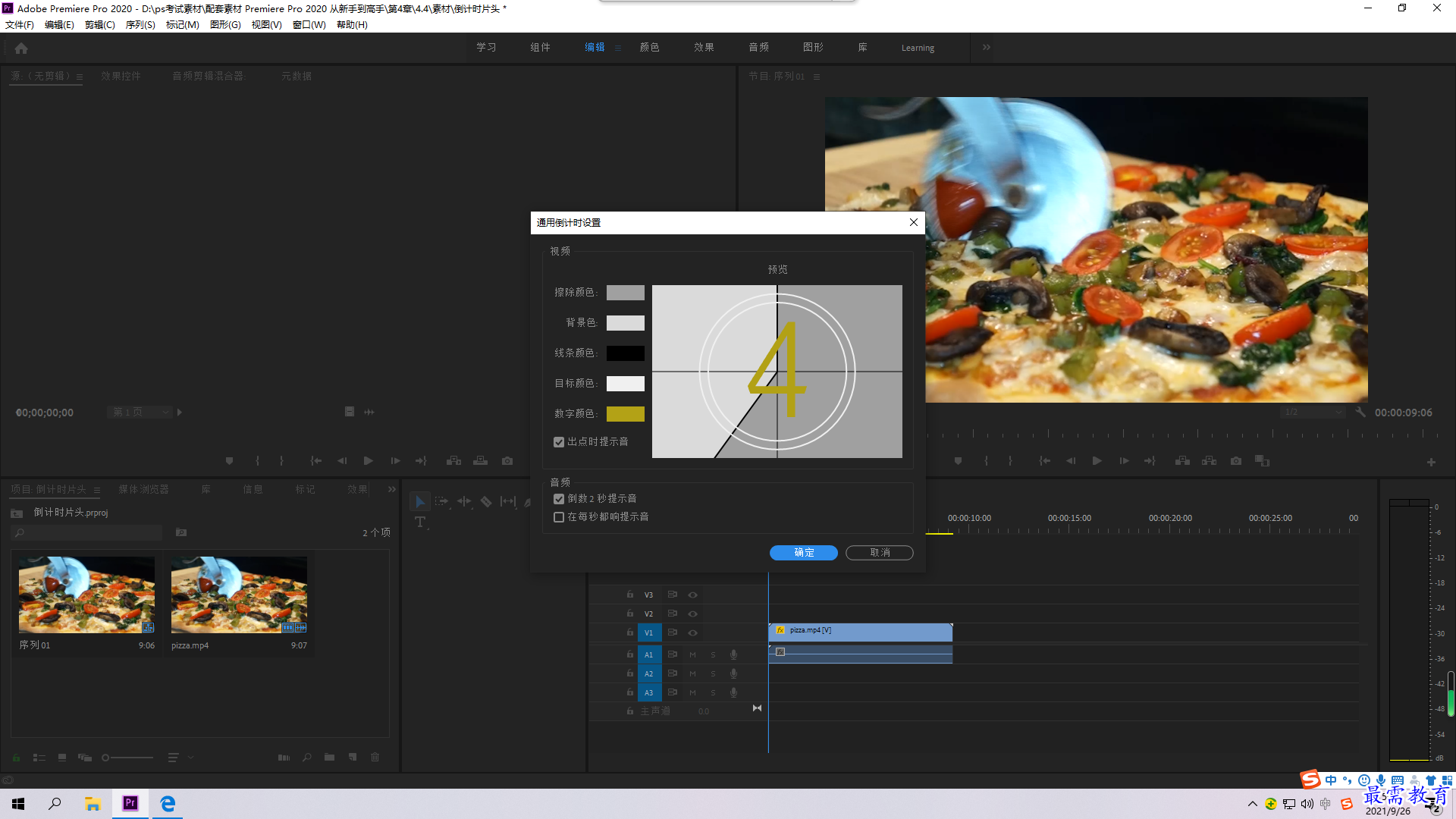The height and width of the screenshot is (819, 1456).
Task: Select the Selection arrow tool
Action: (420, 501)
